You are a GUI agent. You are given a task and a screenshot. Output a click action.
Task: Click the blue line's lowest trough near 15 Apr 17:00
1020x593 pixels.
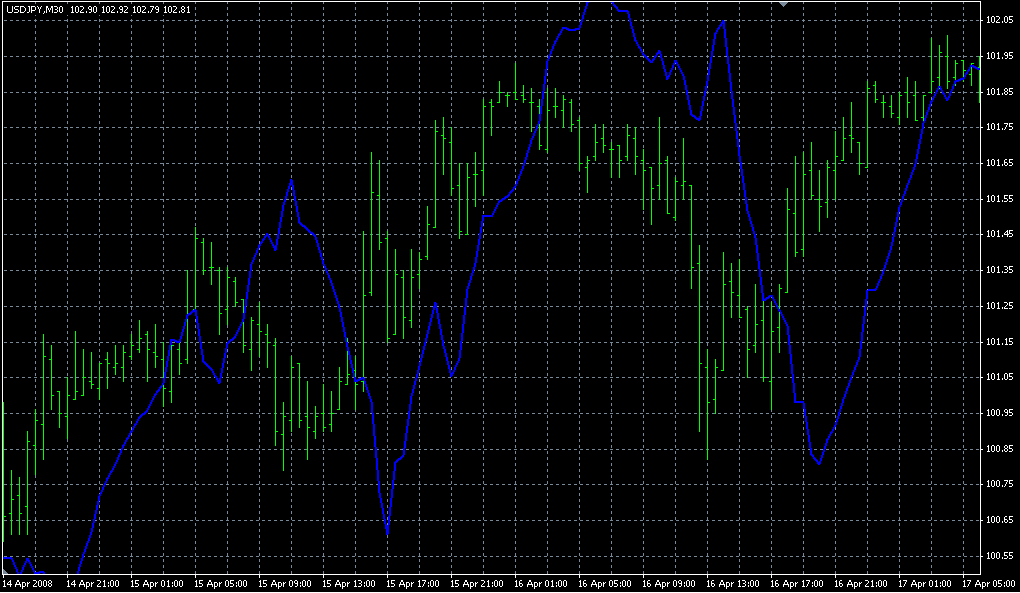click(387, 534)
